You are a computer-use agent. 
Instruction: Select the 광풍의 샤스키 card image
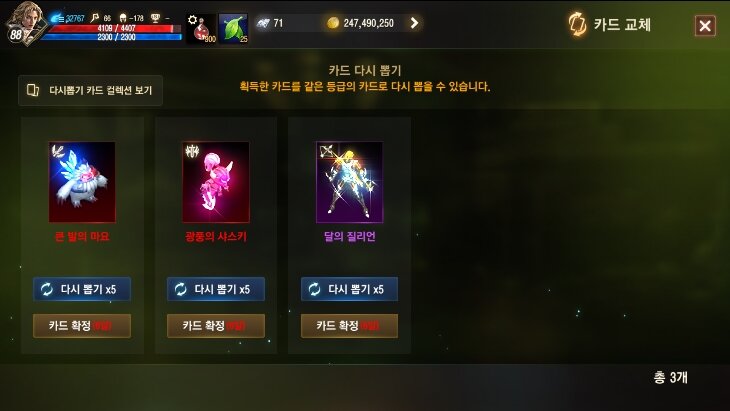click(216, 182)
